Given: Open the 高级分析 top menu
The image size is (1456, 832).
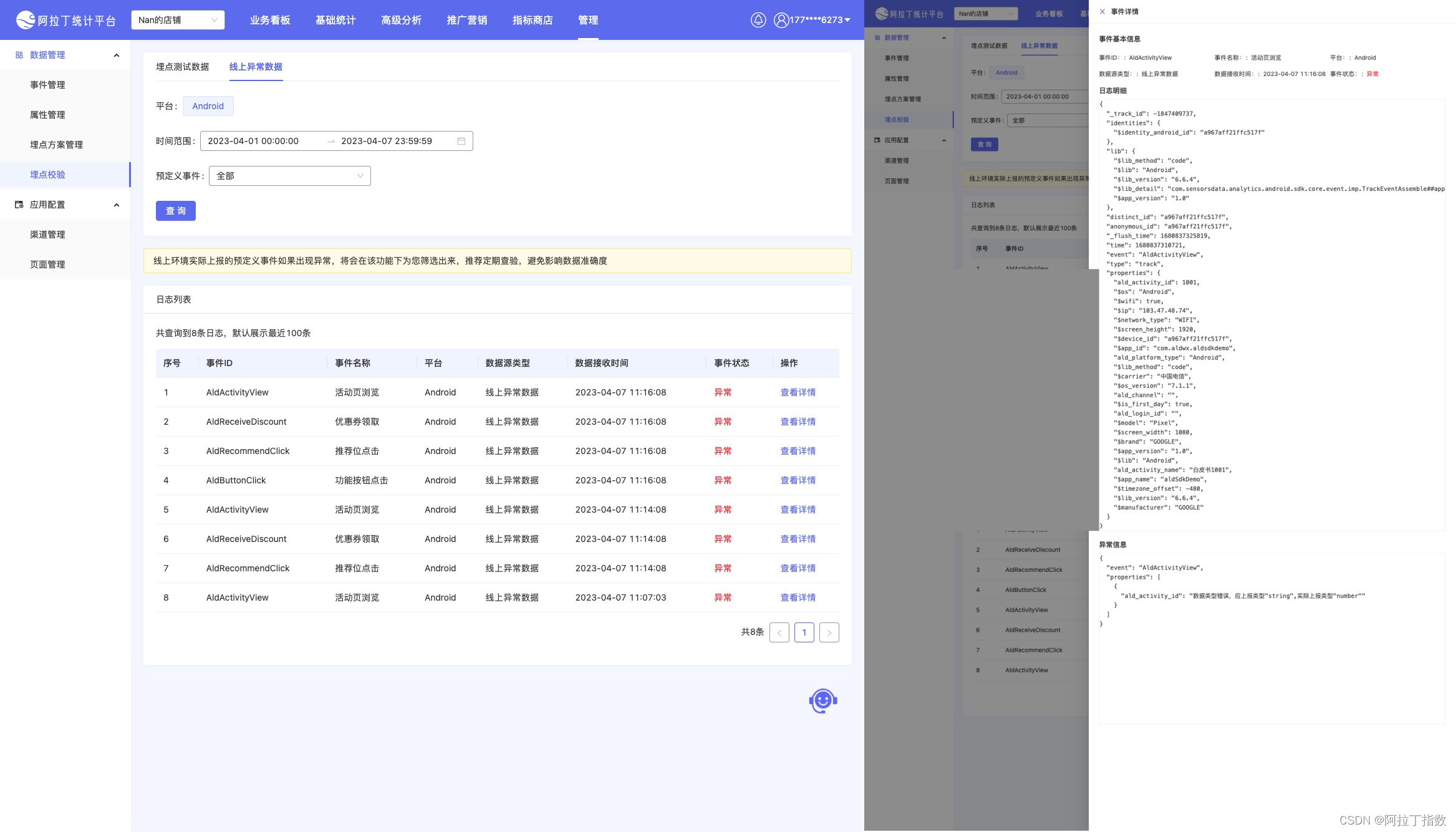Looking at the screenshot, I should 401,20.
